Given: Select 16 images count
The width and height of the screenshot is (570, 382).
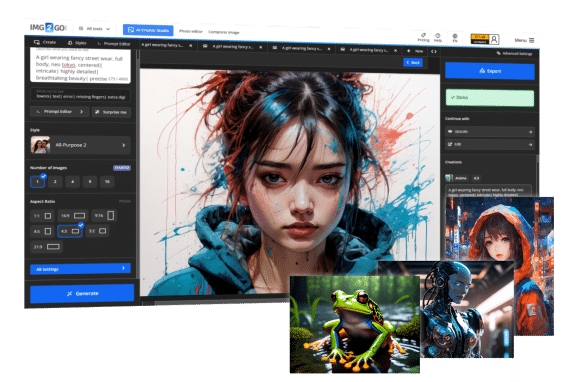Looking at the screenshot, I should tap(107, 181).
